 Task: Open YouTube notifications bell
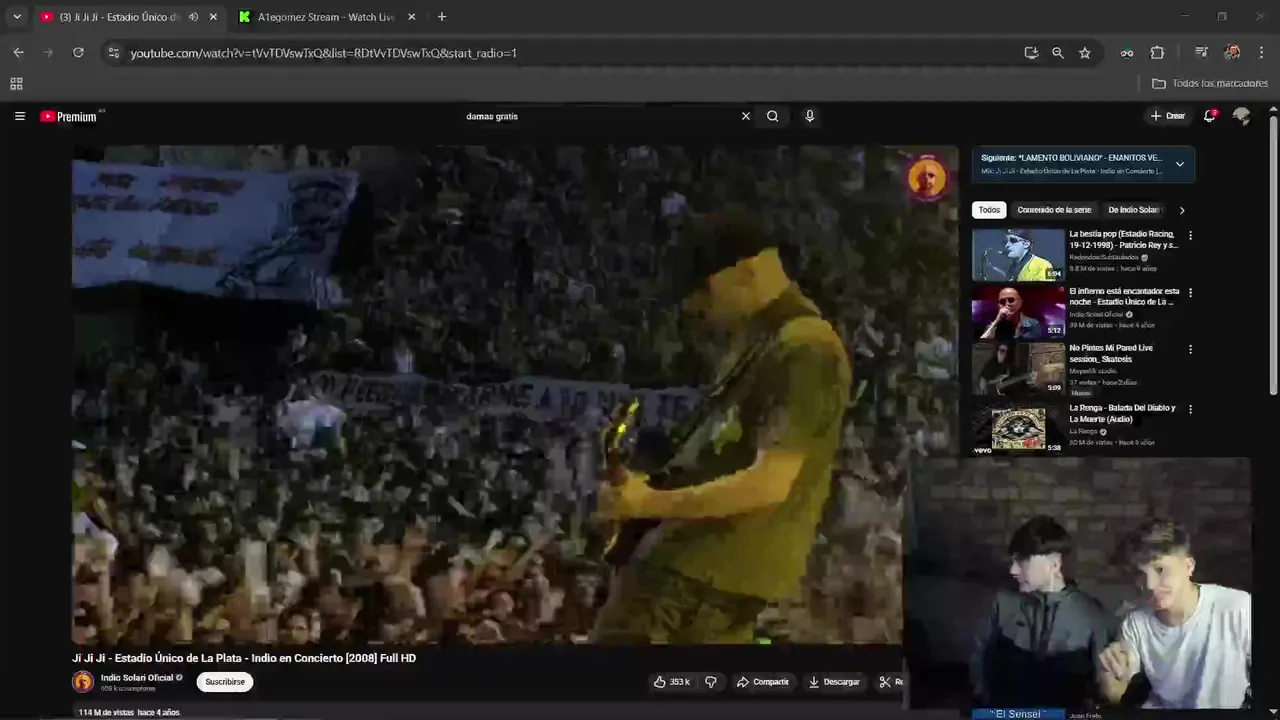(x=1209, y=116)
